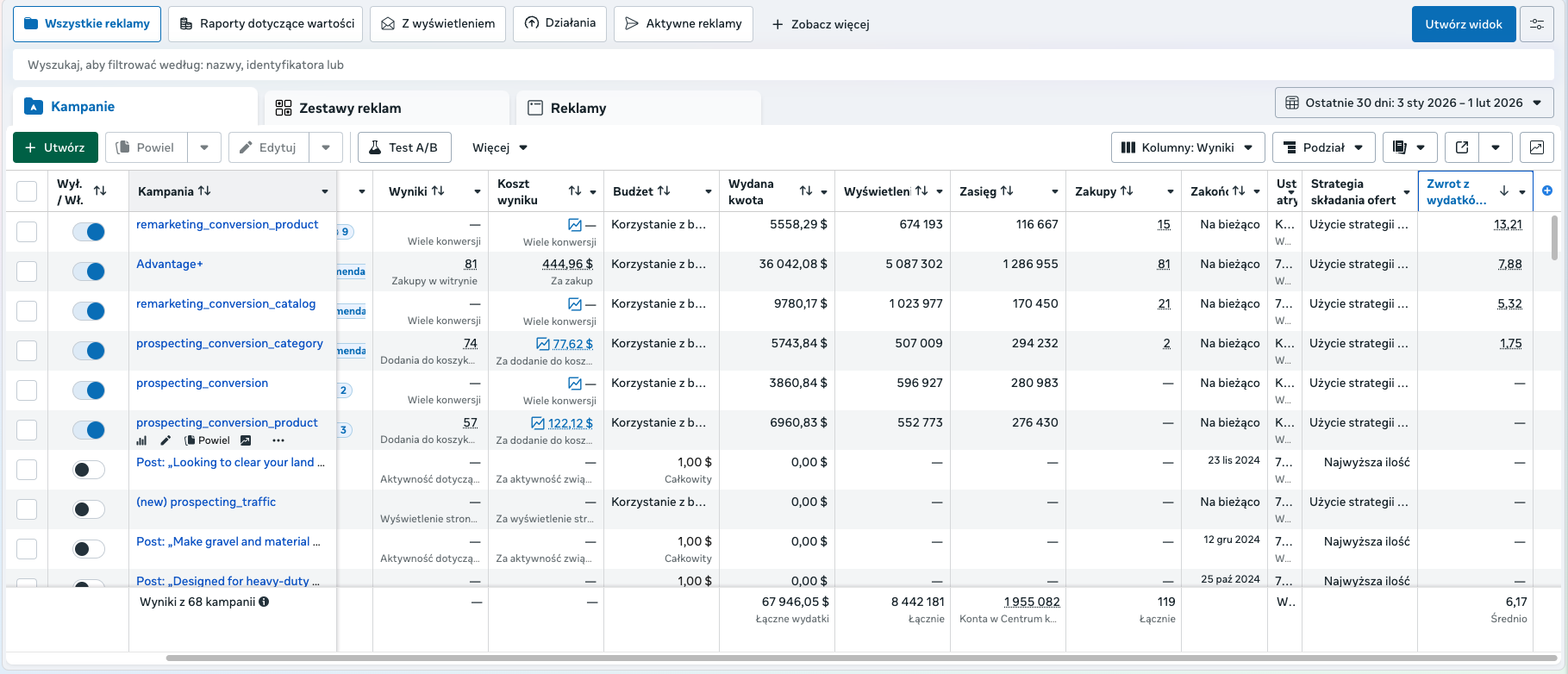The image size is (1568, 674).
Task: Turn off the Advantage+ campaign toggle
Action: point(89,271)
